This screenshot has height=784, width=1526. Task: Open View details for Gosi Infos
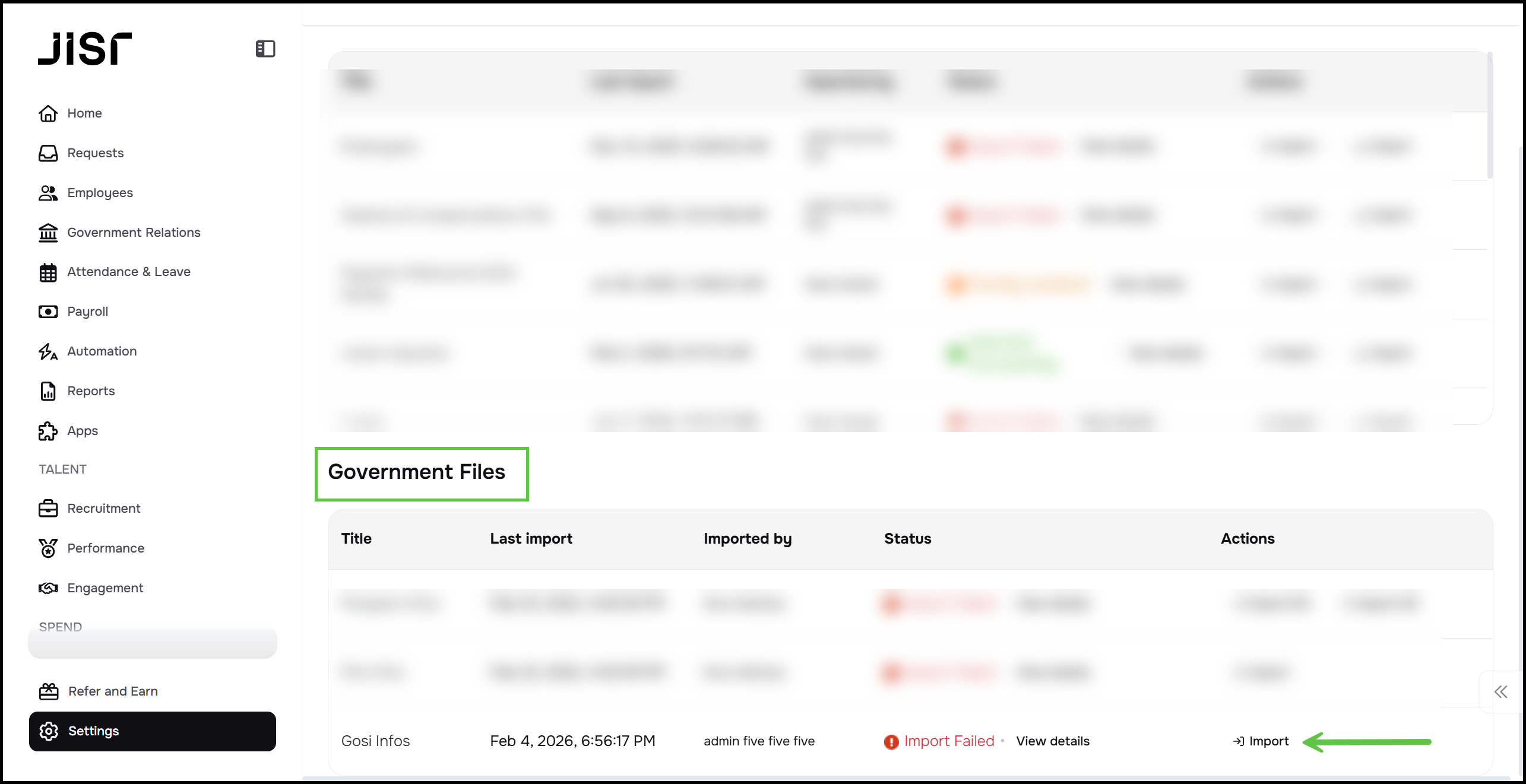pyautogui.click(x=1052, y=741)
